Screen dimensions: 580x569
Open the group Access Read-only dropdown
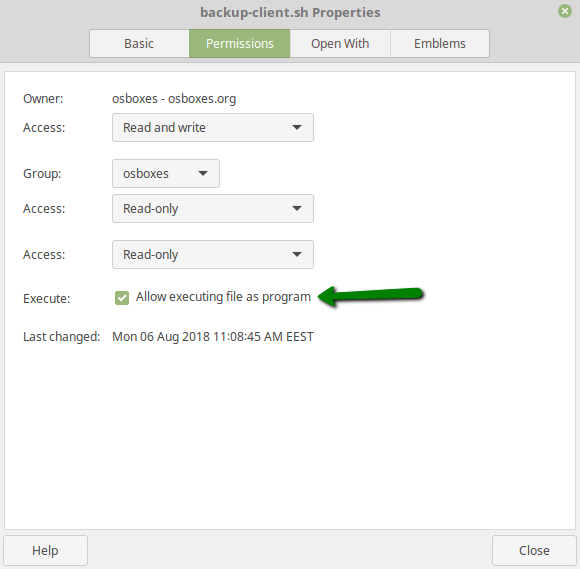point(213,208)
